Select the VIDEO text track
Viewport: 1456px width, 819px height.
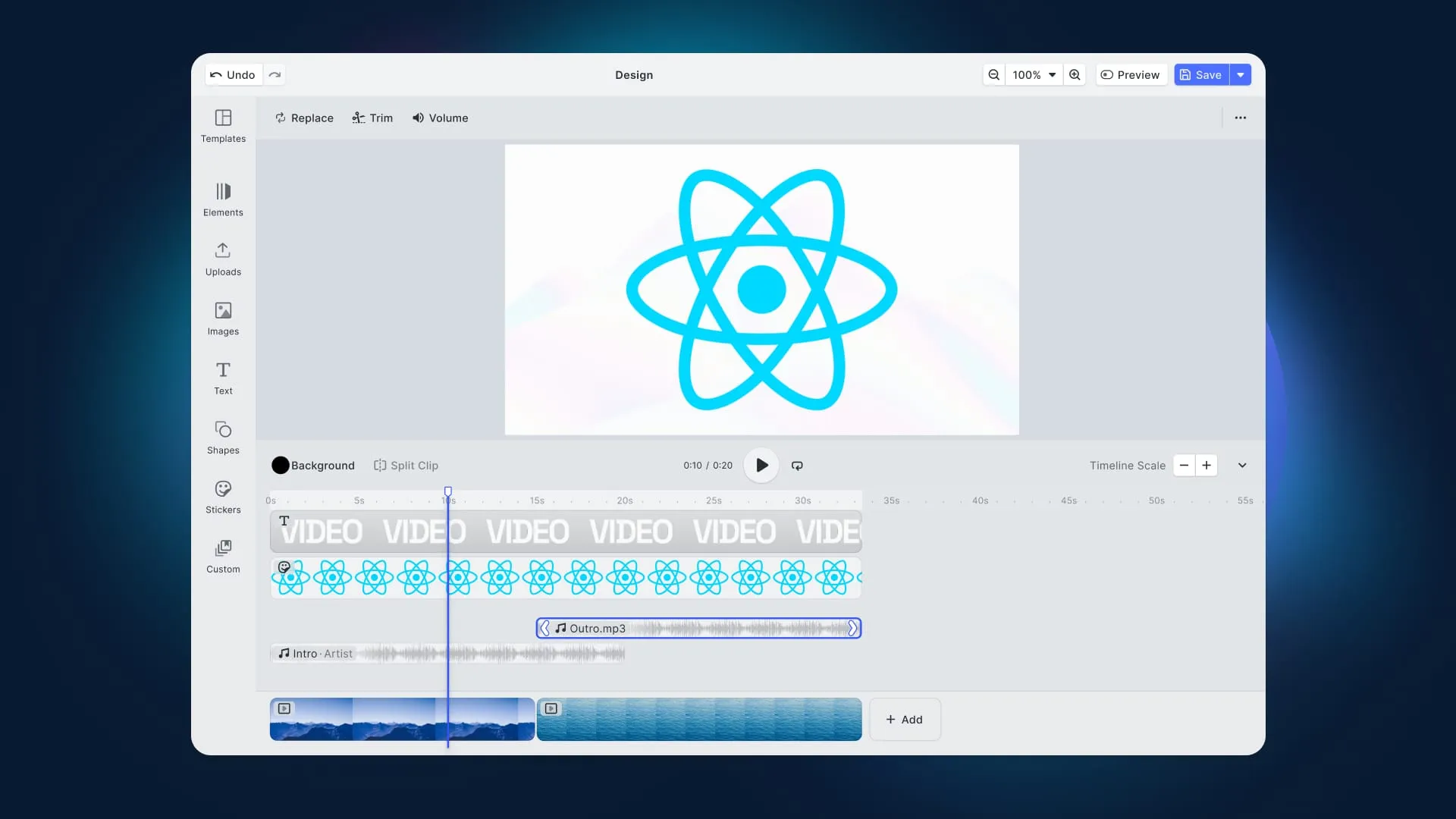[566, 532]
